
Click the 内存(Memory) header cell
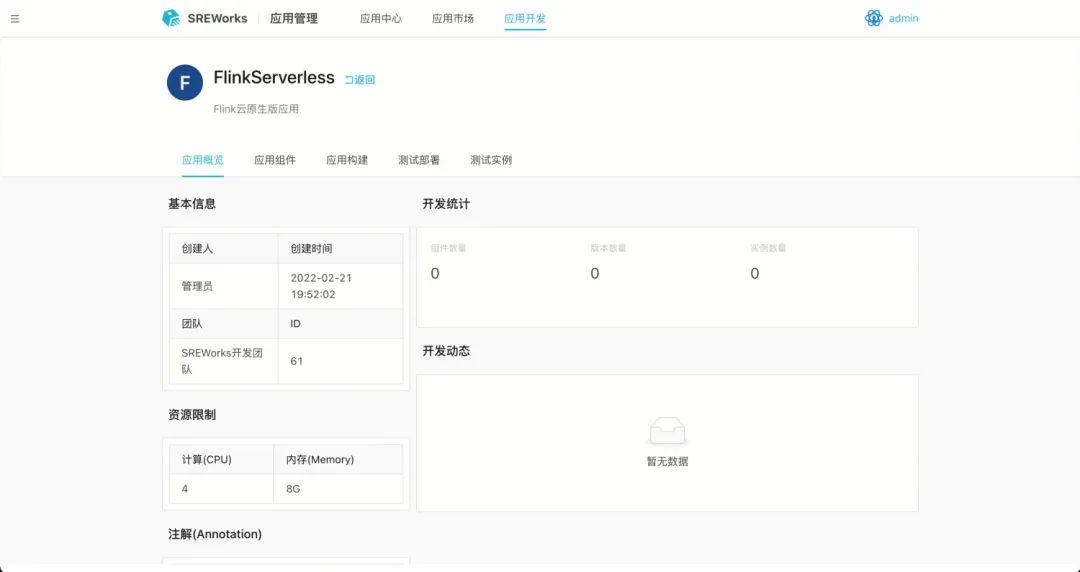tap(338, 460)
